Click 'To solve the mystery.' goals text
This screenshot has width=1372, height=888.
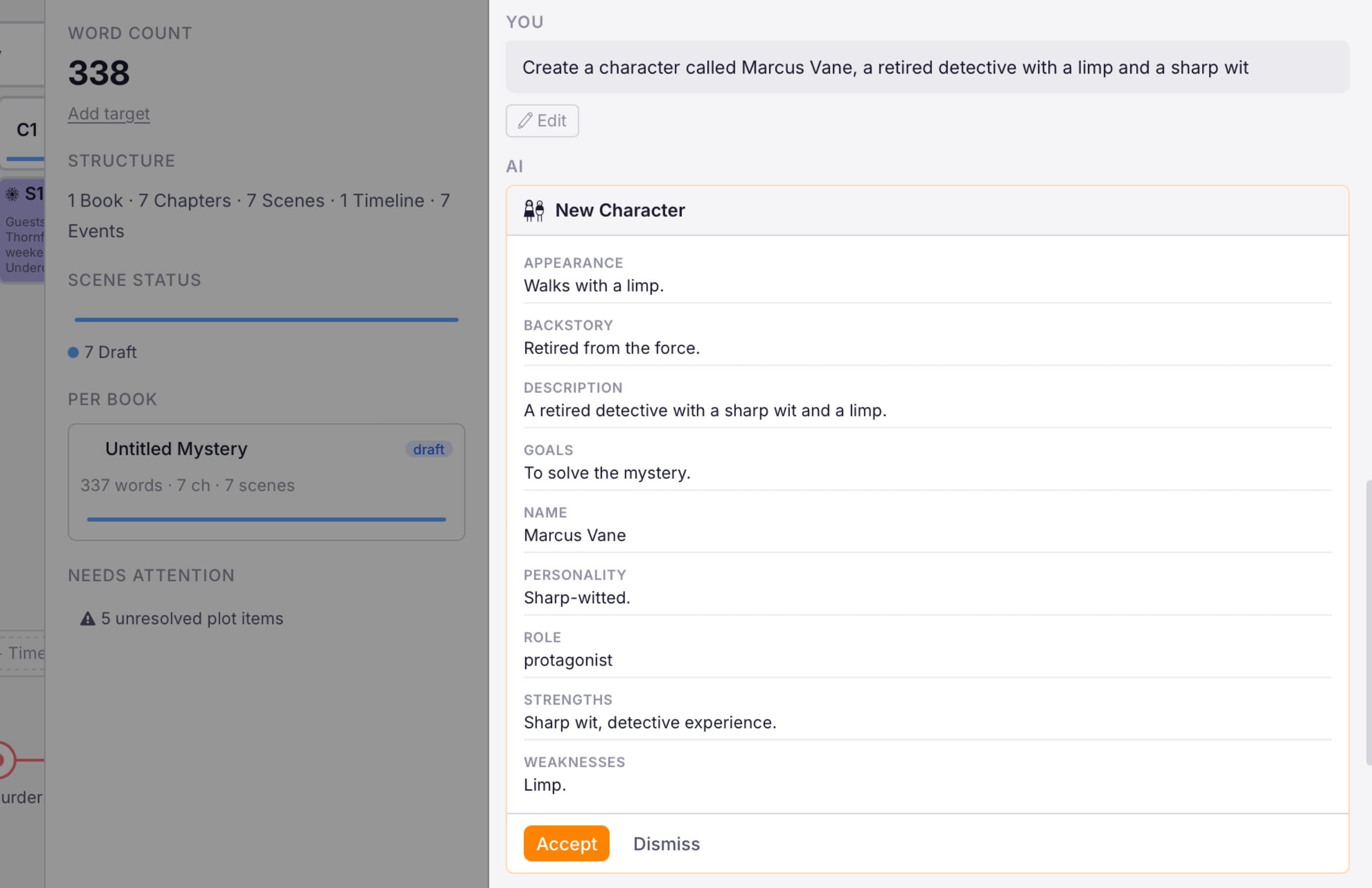coord(607,473)
